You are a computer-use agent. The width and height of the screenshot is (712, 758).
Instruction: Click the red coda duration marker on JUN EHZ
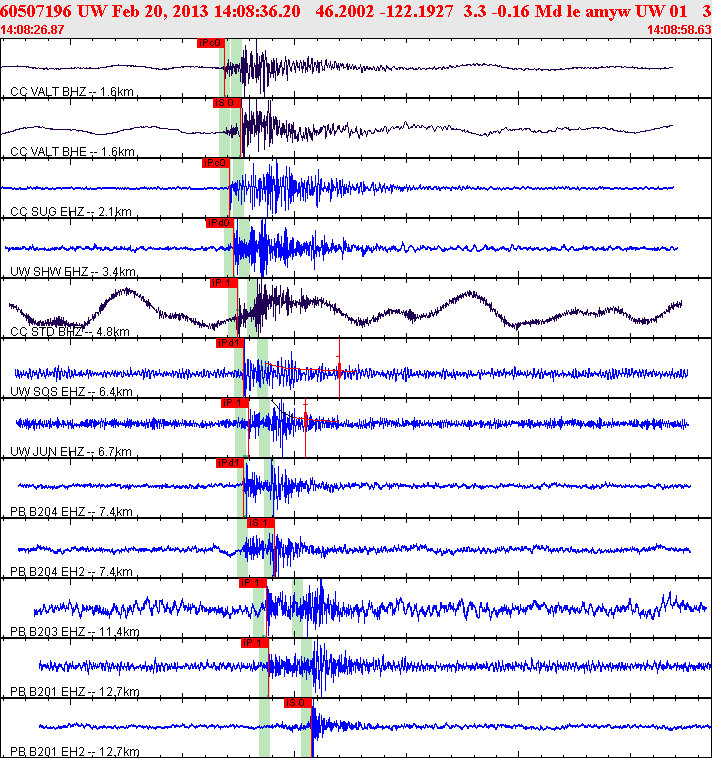coord(305,428)
